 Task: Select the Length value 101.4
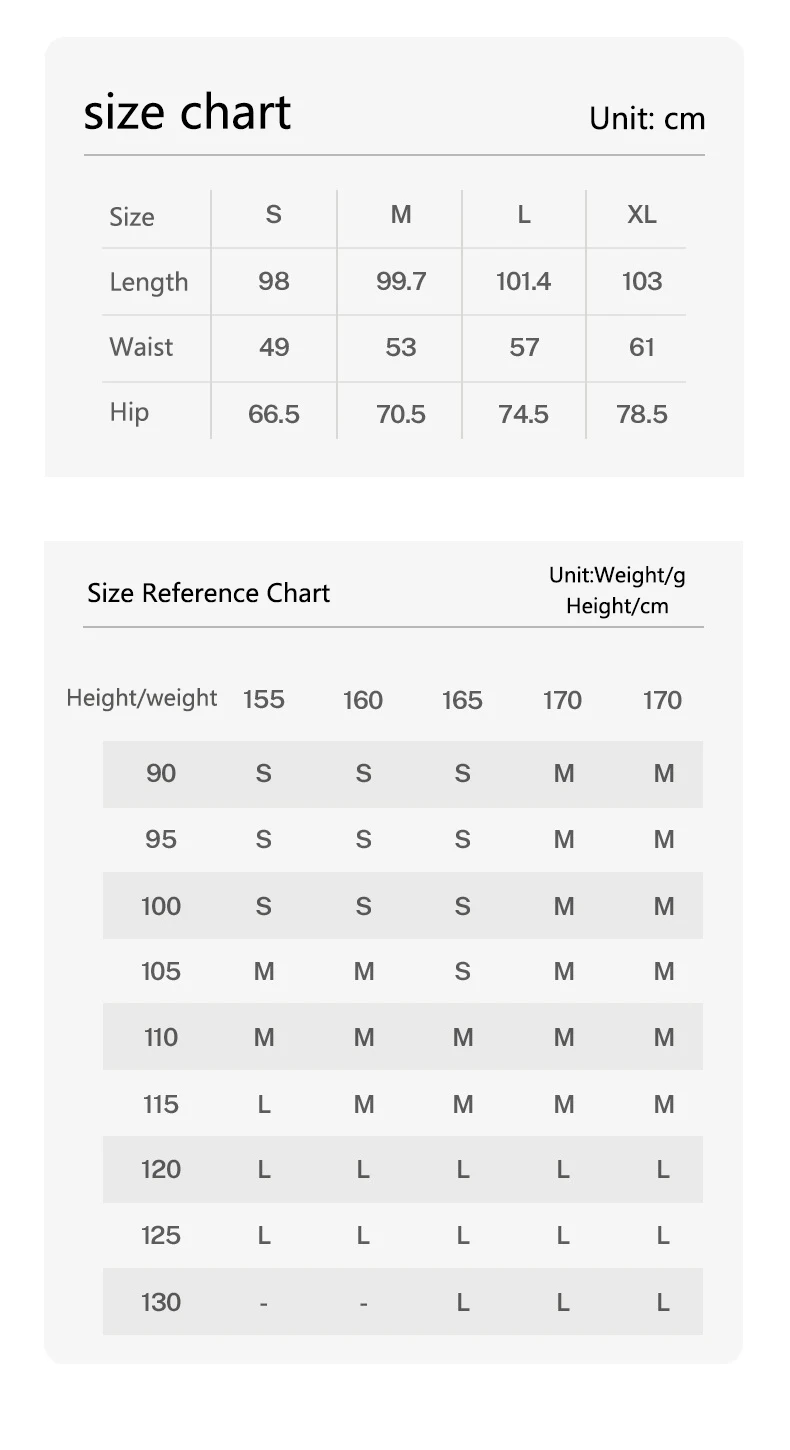(x=524, y=281)
